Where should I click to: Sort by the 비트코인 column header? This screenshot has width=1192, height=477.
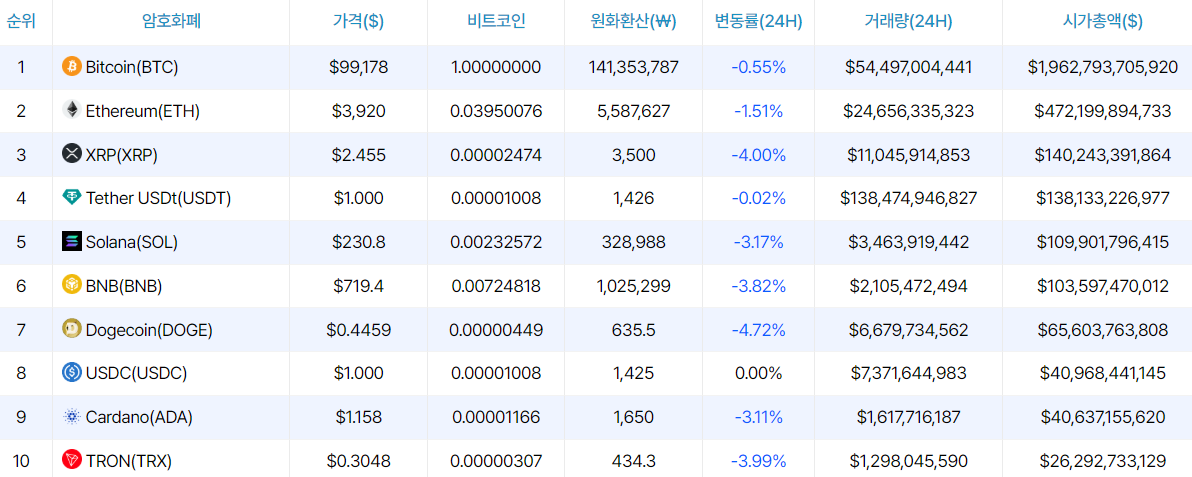click(496, 21)
